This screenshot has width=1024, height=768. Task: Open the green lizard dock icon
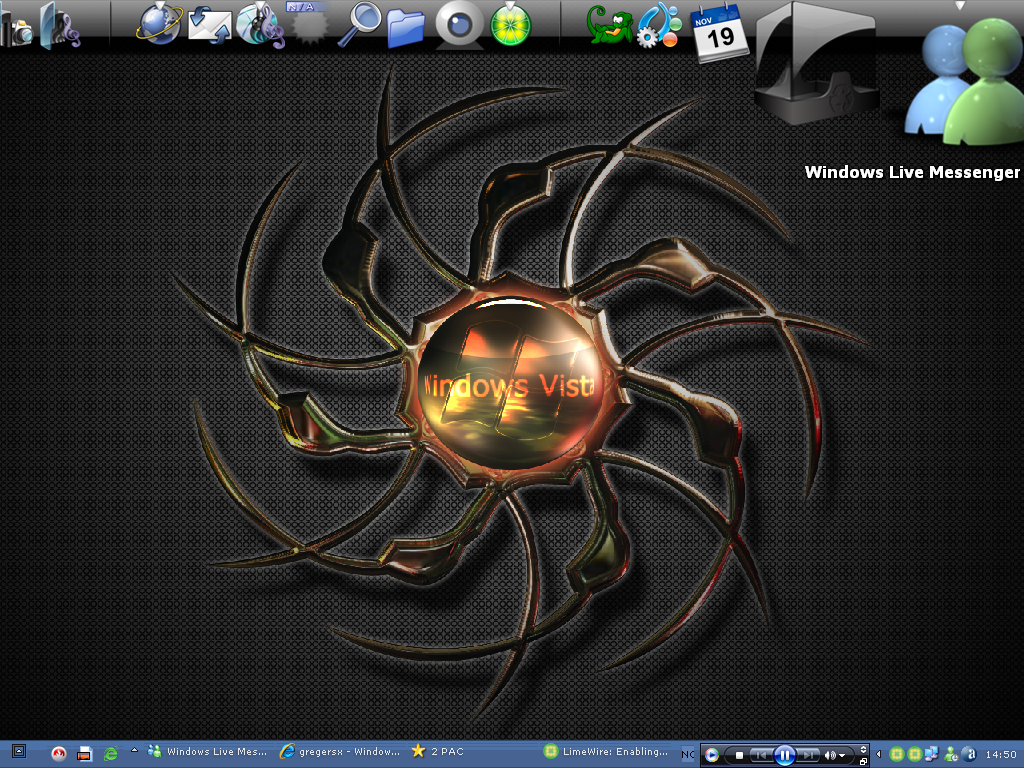pos(609,25)
